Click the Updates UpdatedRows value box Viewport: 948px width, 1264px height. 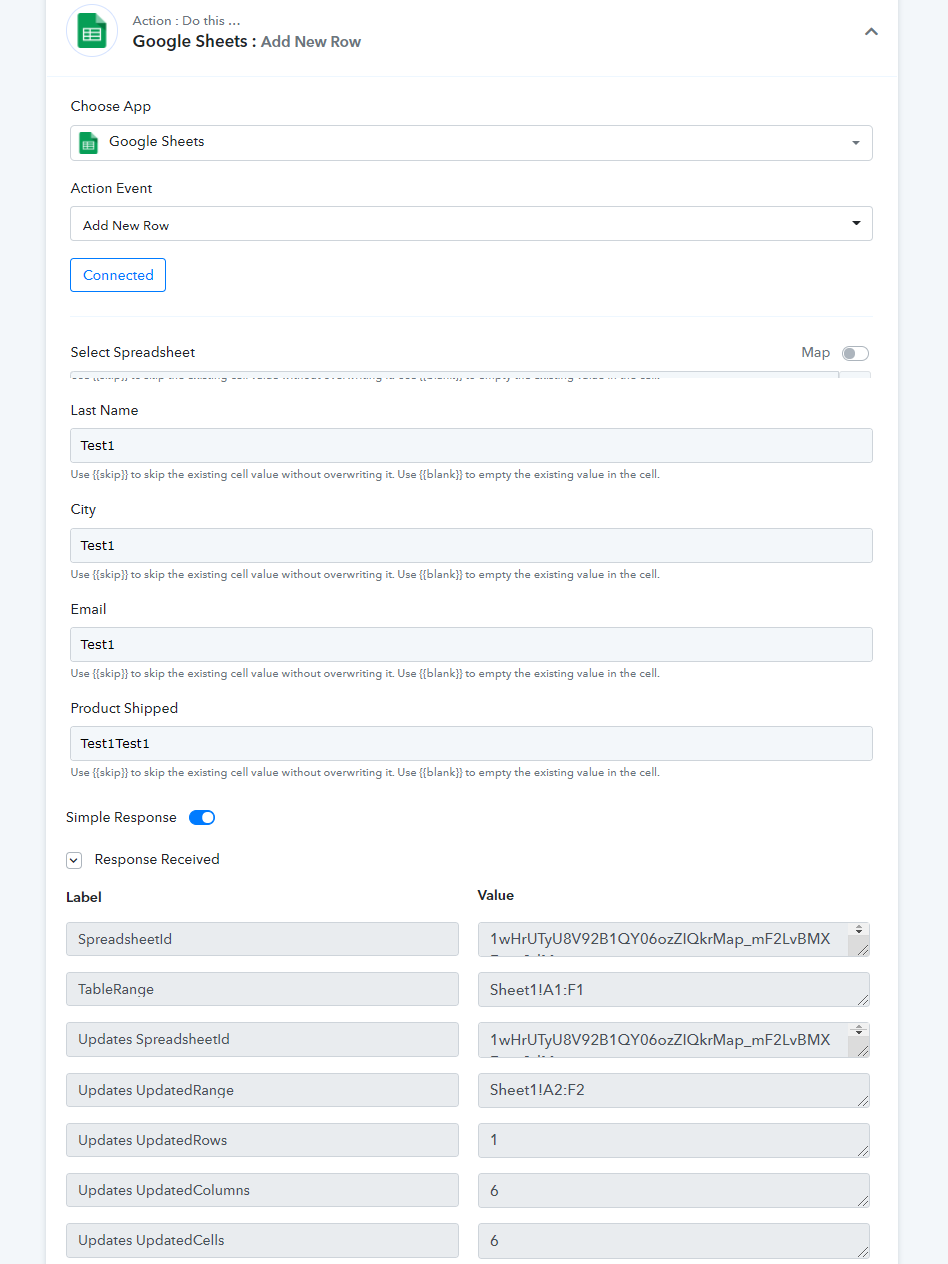tap(673, 1140)
